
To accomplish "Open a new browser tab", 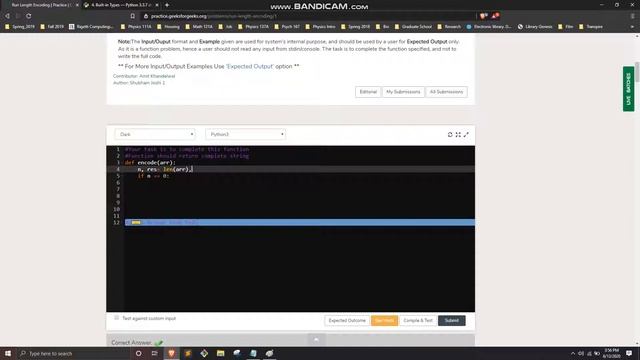I will tap(167, 5).
